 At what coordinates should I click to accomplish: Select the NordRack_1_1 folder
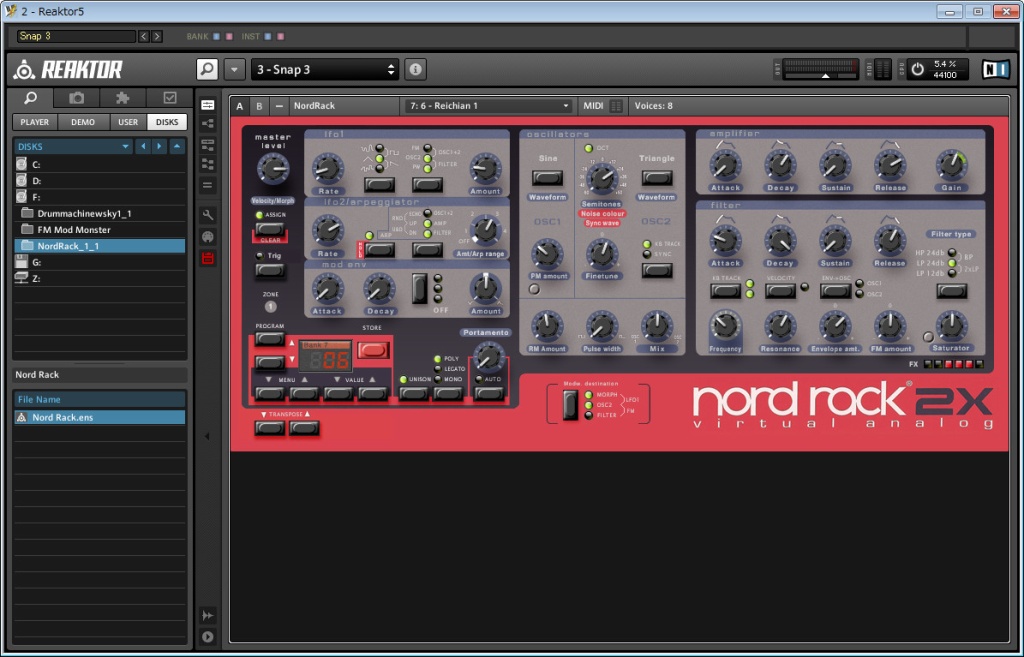tap(99, 246)
